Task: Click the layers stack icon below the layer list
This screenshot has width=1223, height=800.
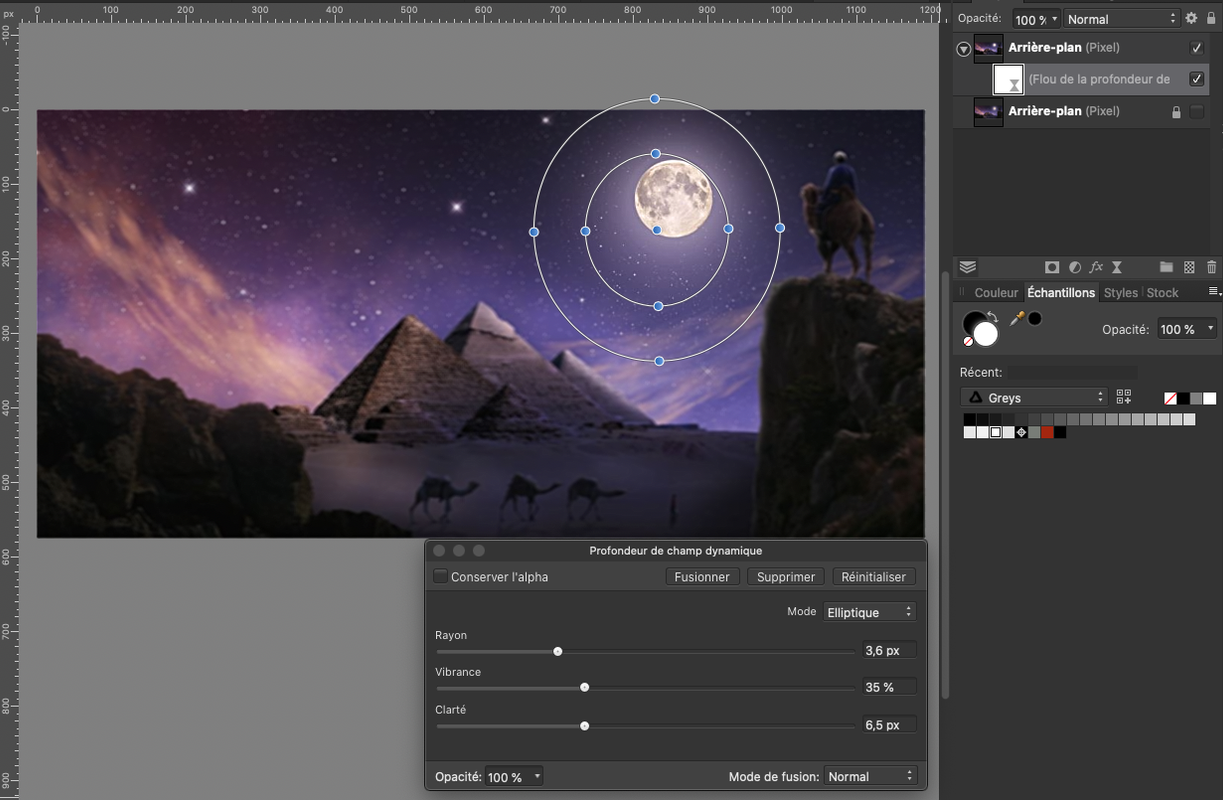Action: tap(967, 267)
